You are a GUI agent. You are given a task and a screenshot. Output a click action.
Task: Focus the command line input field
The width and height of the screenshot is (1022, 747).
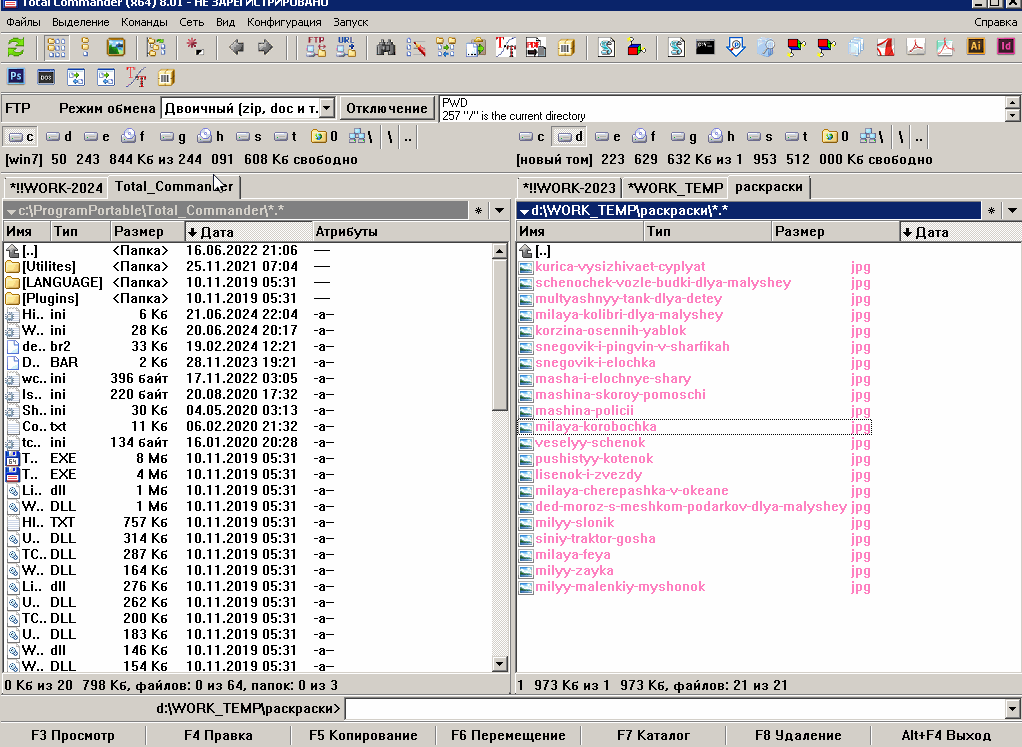coord(675,709)
